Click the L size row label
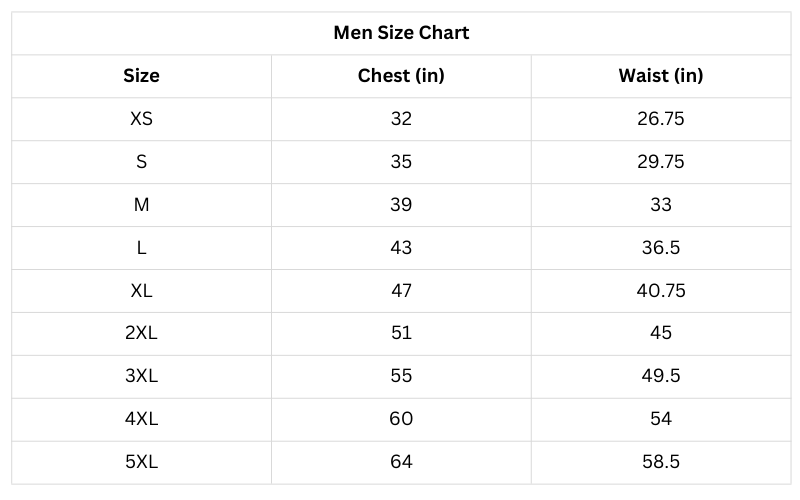 click(141, 248)
